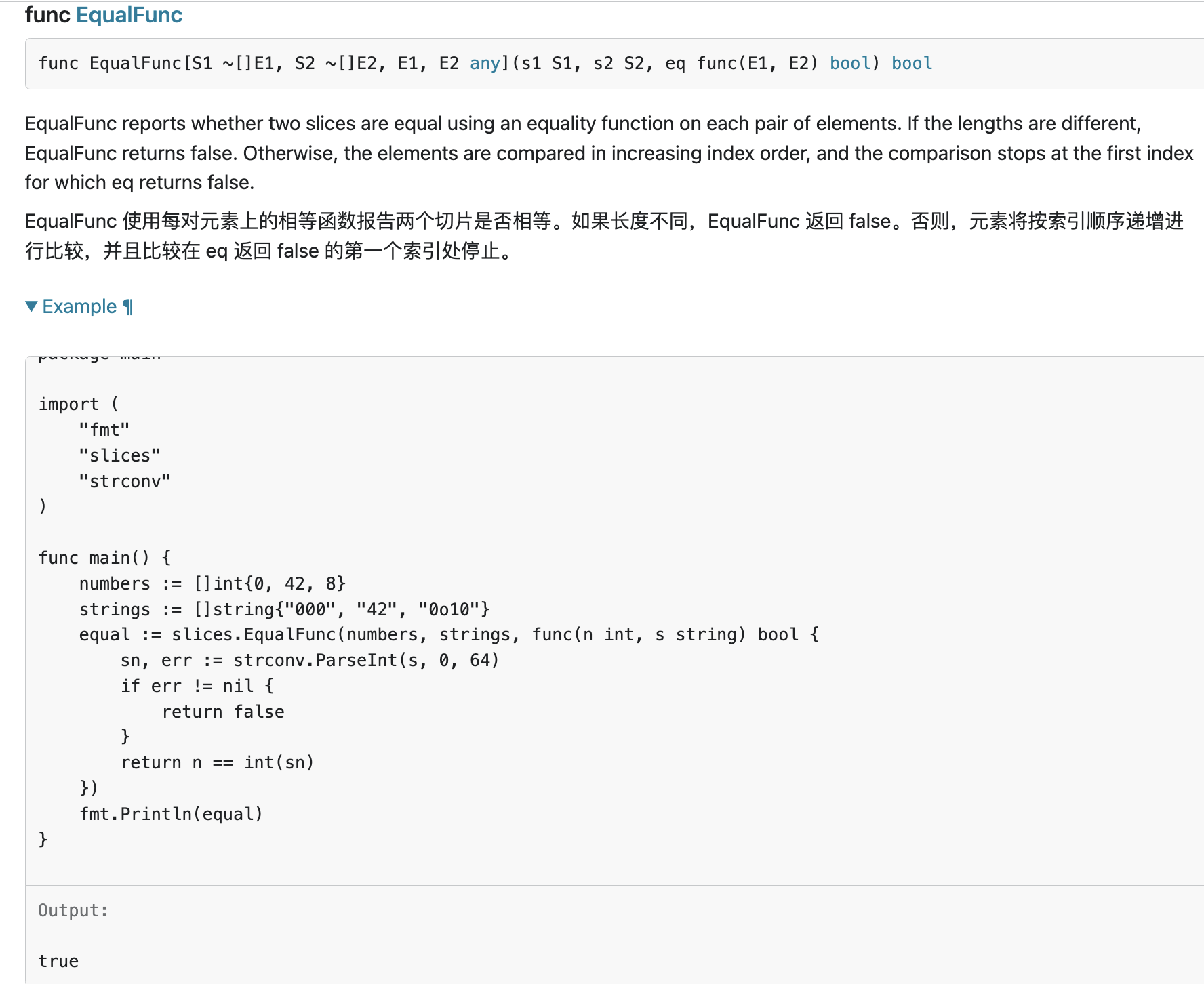Click the 'numbers := []int{0, 42, 8}' line

pos(212,583)
